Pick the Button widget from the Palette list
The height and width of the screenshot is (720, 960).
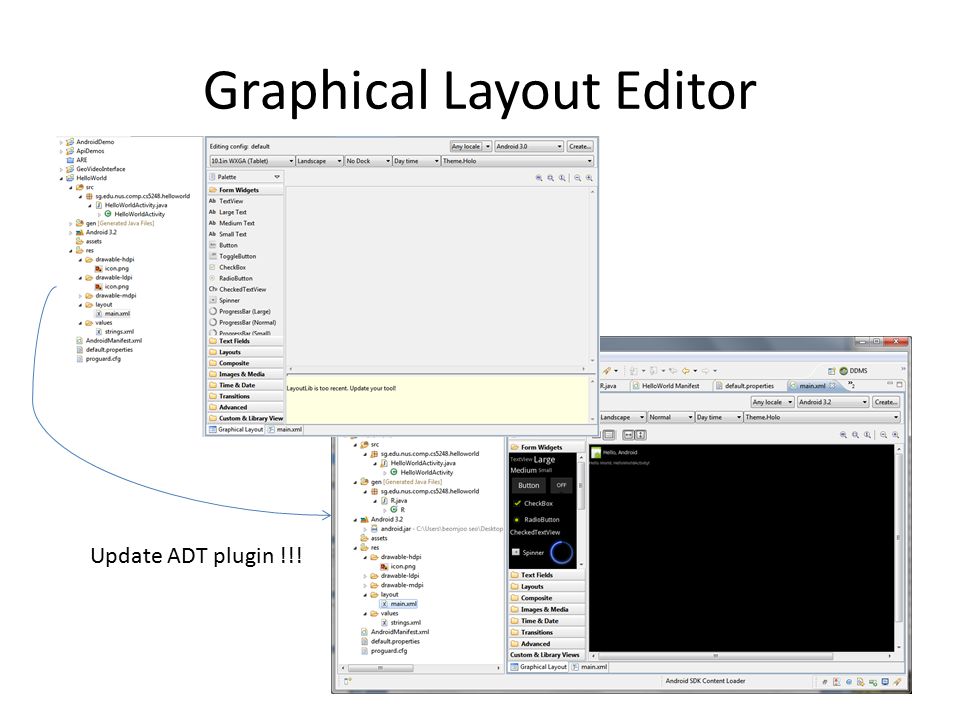click(x=223, y=245)
